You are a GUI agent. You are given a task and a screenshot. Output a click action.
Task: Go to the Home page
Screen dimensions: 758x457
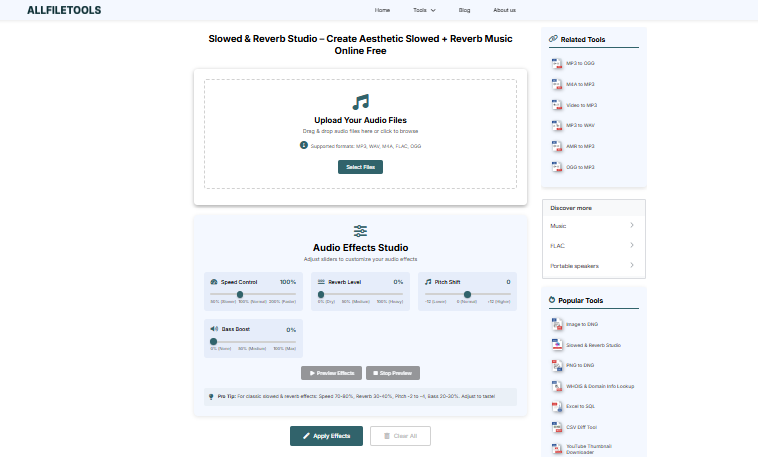point(382,10)
